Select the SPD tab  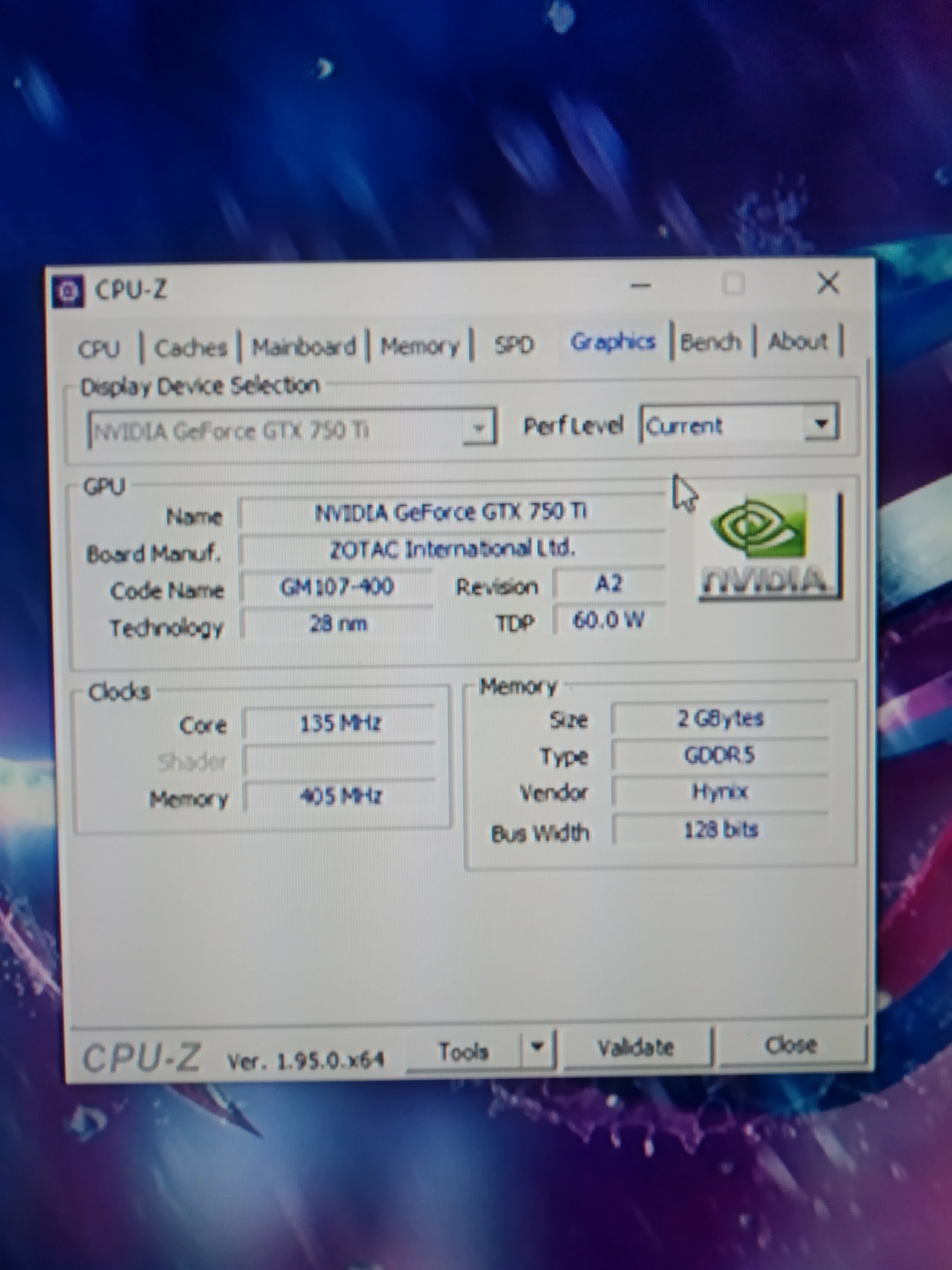click(x=514, y=344)
